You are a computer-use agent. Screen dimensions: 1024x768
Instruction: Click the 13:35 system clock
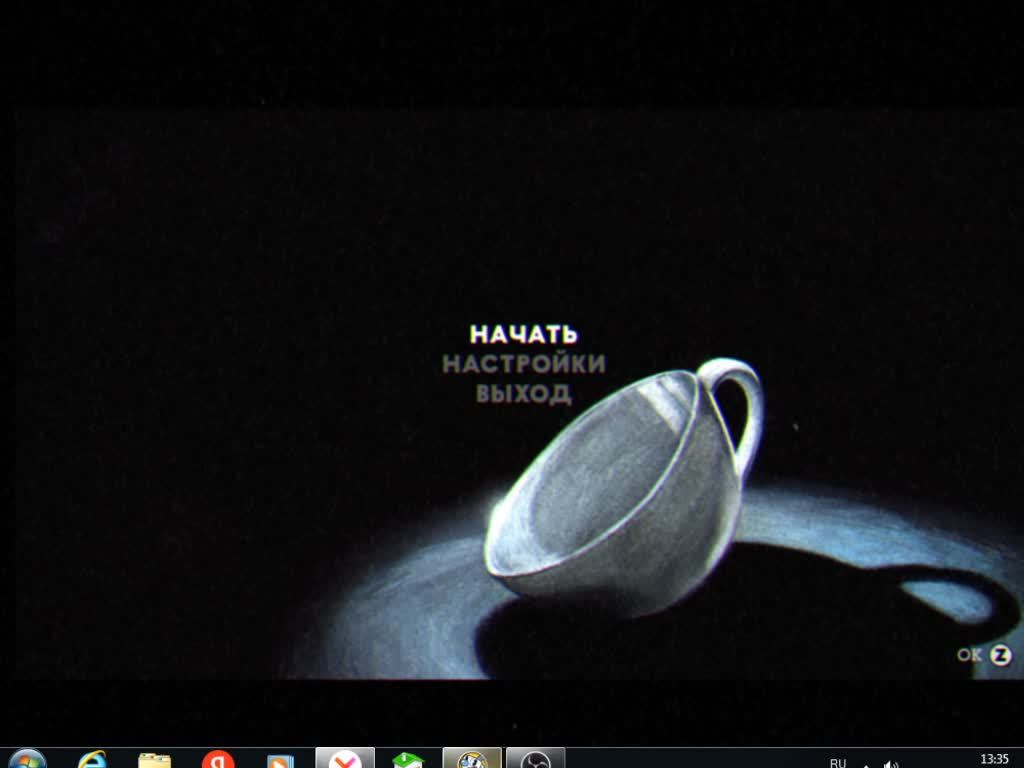(994, 759)
